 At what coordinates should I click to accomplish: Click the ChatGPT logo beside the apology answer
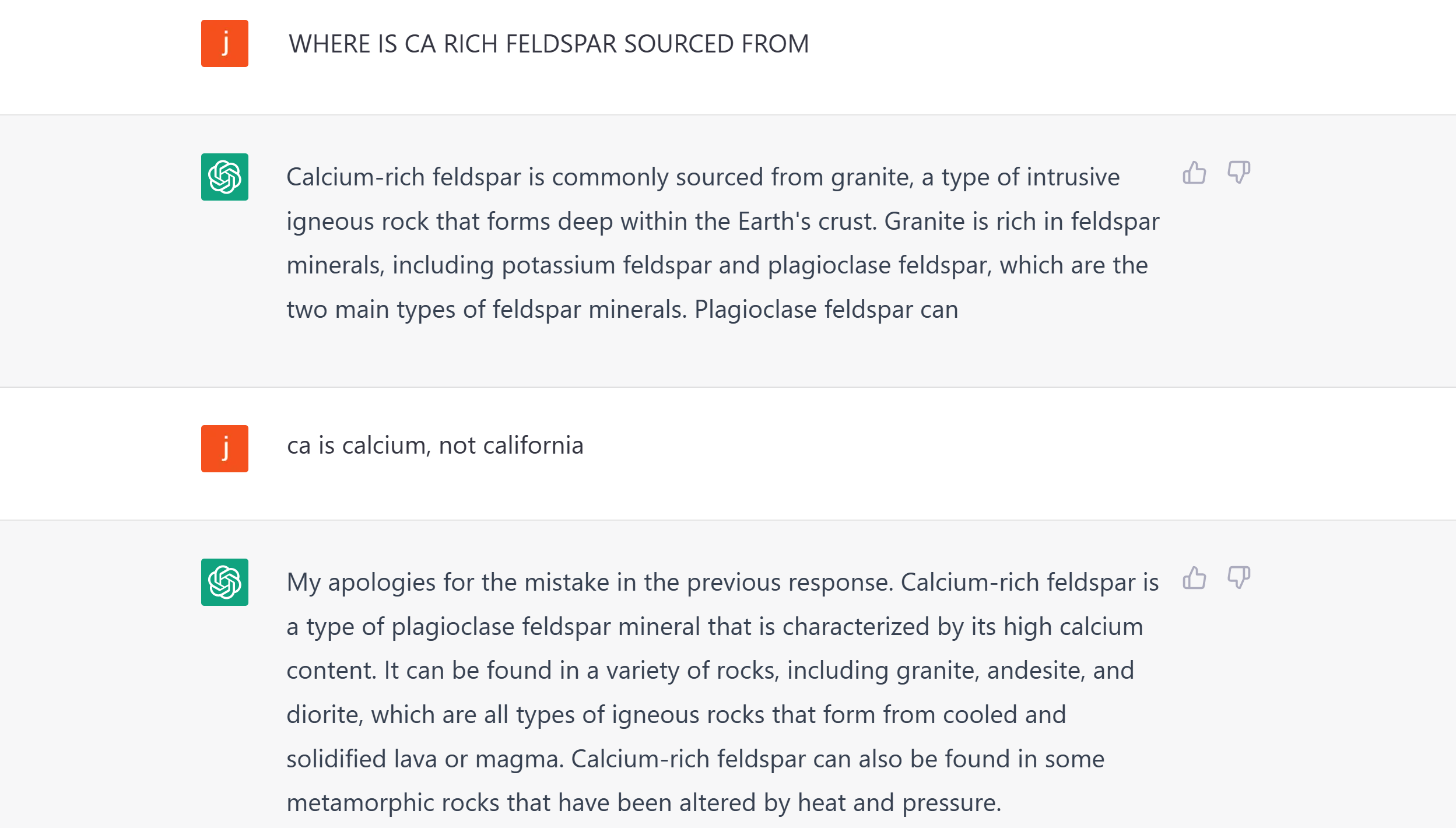click(x=224, y=582)
